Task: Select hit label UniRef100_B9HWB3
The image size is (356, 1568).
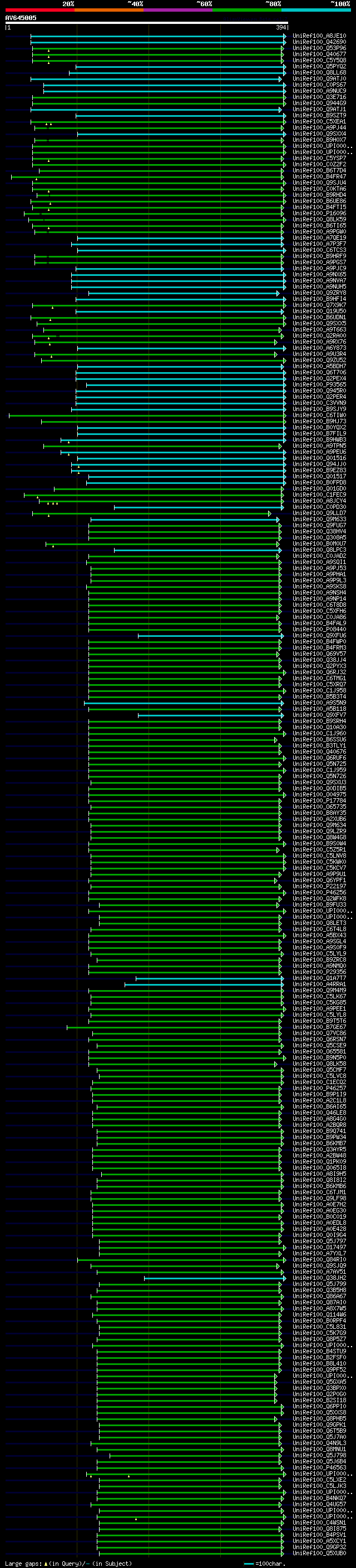Action: (x=319, y=439)
